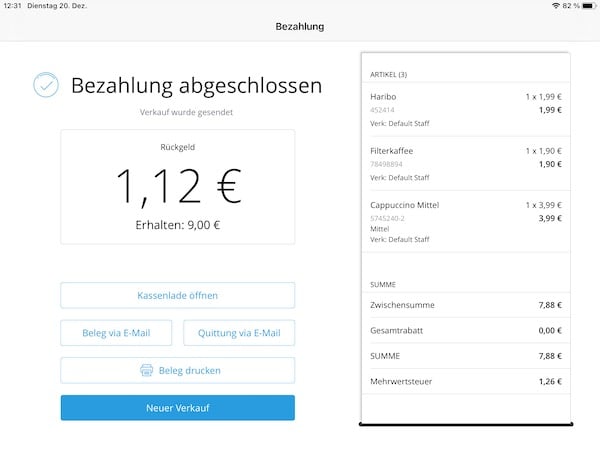Print receipt with Beleg drucken
600x450 pixels.
tap(178, 371)
